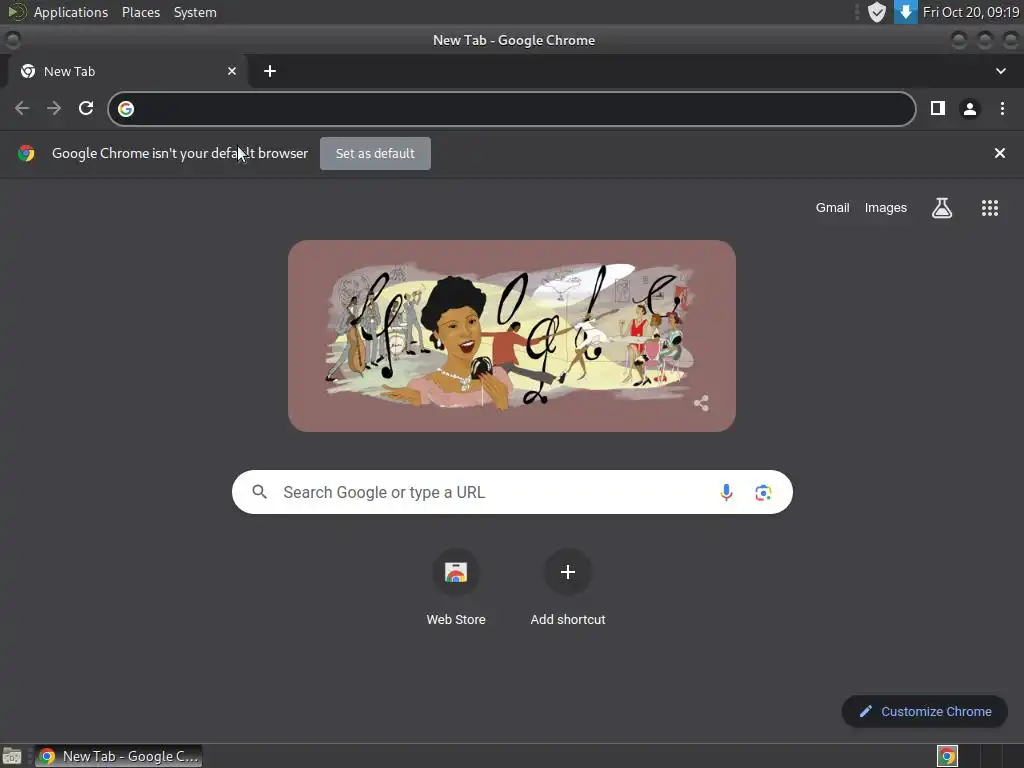The image size is (1024, 768).
Task: Open Search Labs flask icon
Action: coord(942,208)
